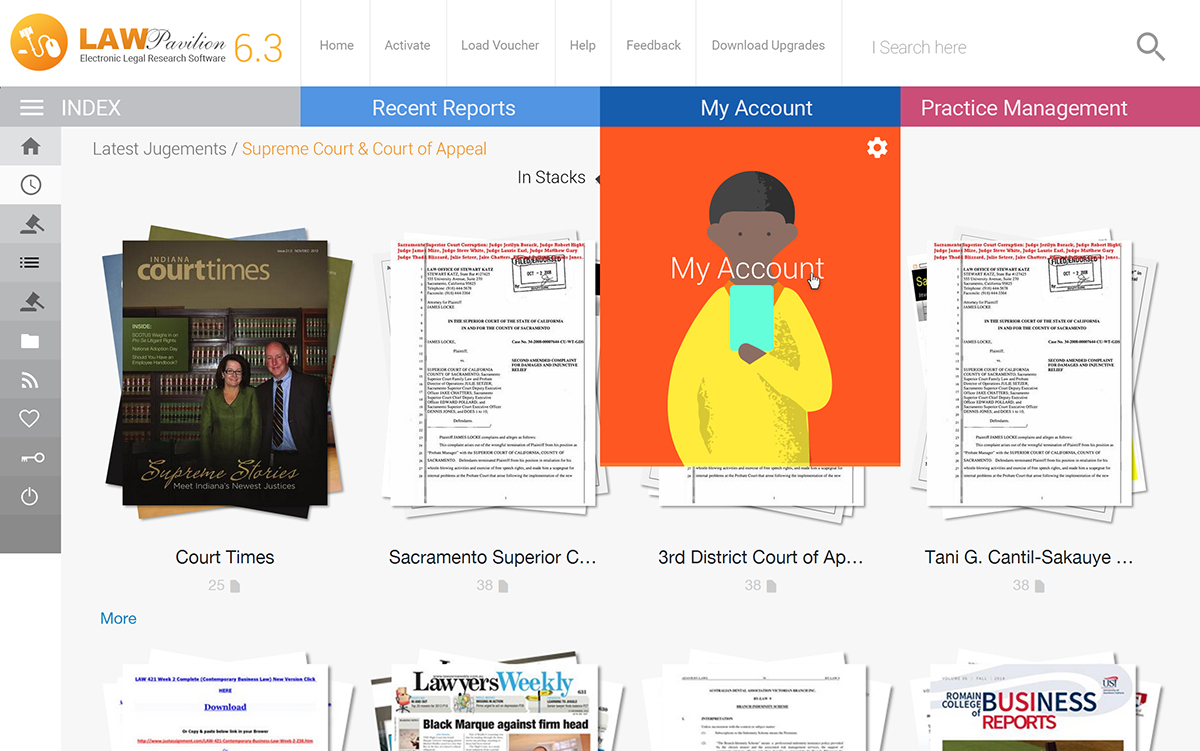
Task: Click document count icon under Tani G. Cantil-Sakauye
Action: (1040, 586)
